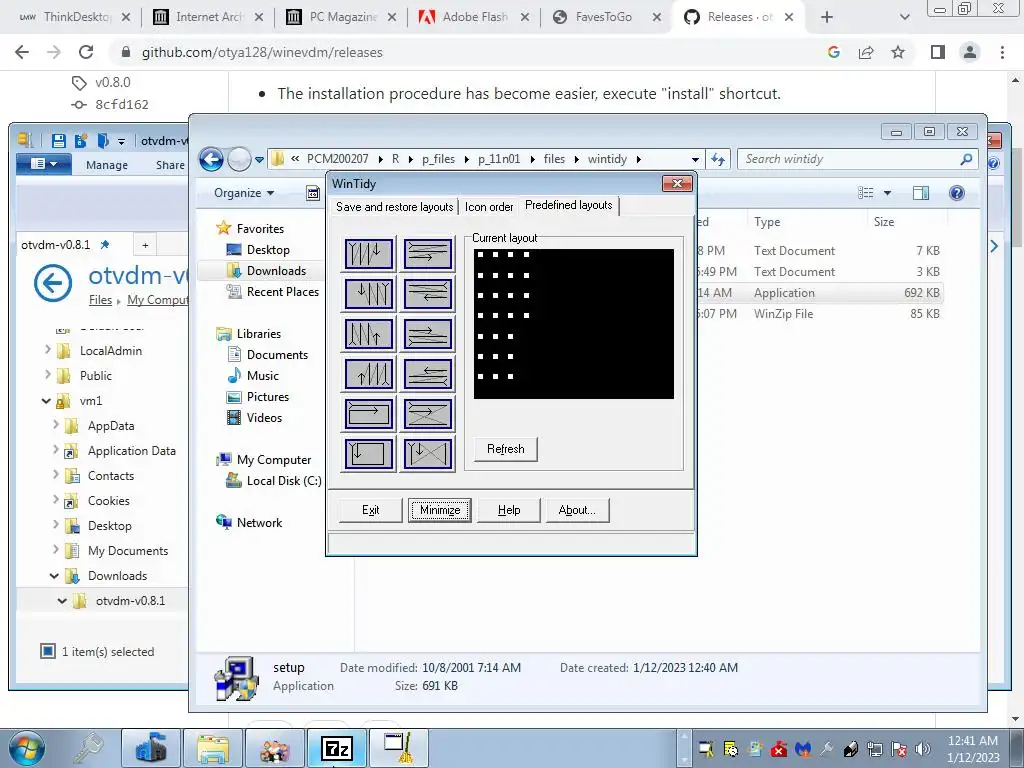Expand the LocalAdmin tree folder
Viewport: 1024px width, 768px height.
(x=47, y=350)
